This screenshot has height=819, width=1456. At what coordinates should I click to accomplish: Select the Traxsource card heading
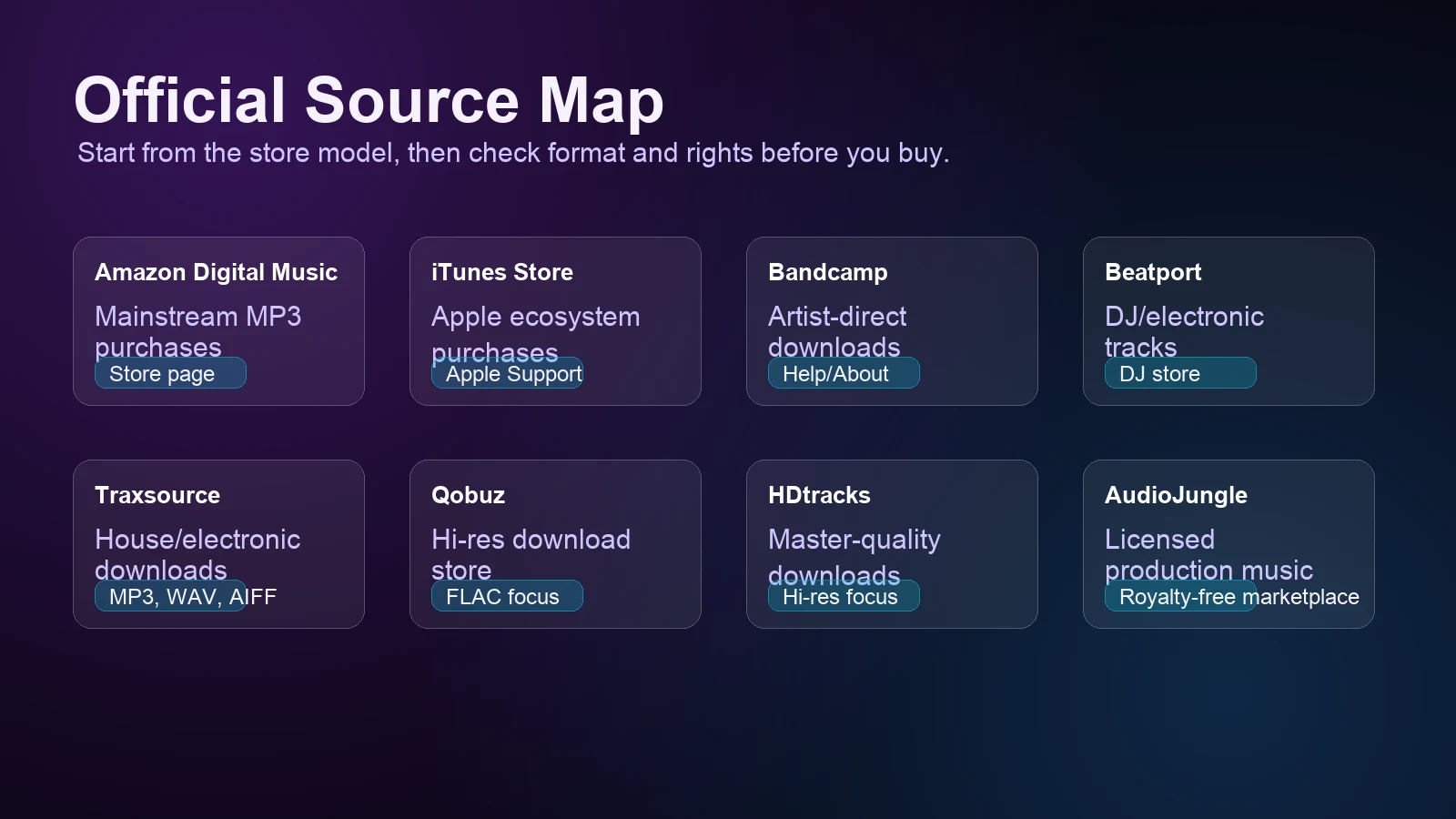click(x=157, y=495)
